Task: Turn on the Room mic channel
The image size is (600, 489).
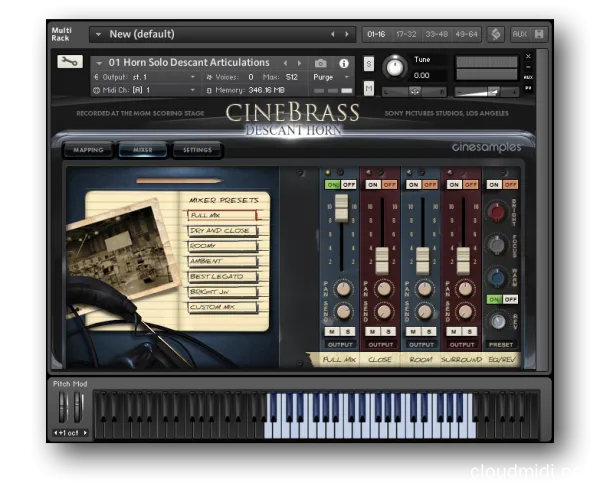Action: pos(413,185)
